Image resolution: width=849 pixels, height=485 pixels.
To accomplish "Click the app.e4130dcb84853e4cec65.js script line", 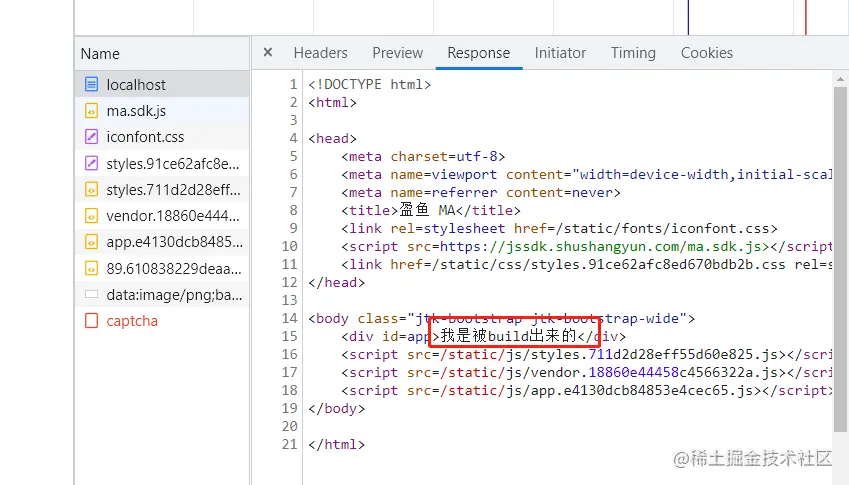I will point(586,390).
